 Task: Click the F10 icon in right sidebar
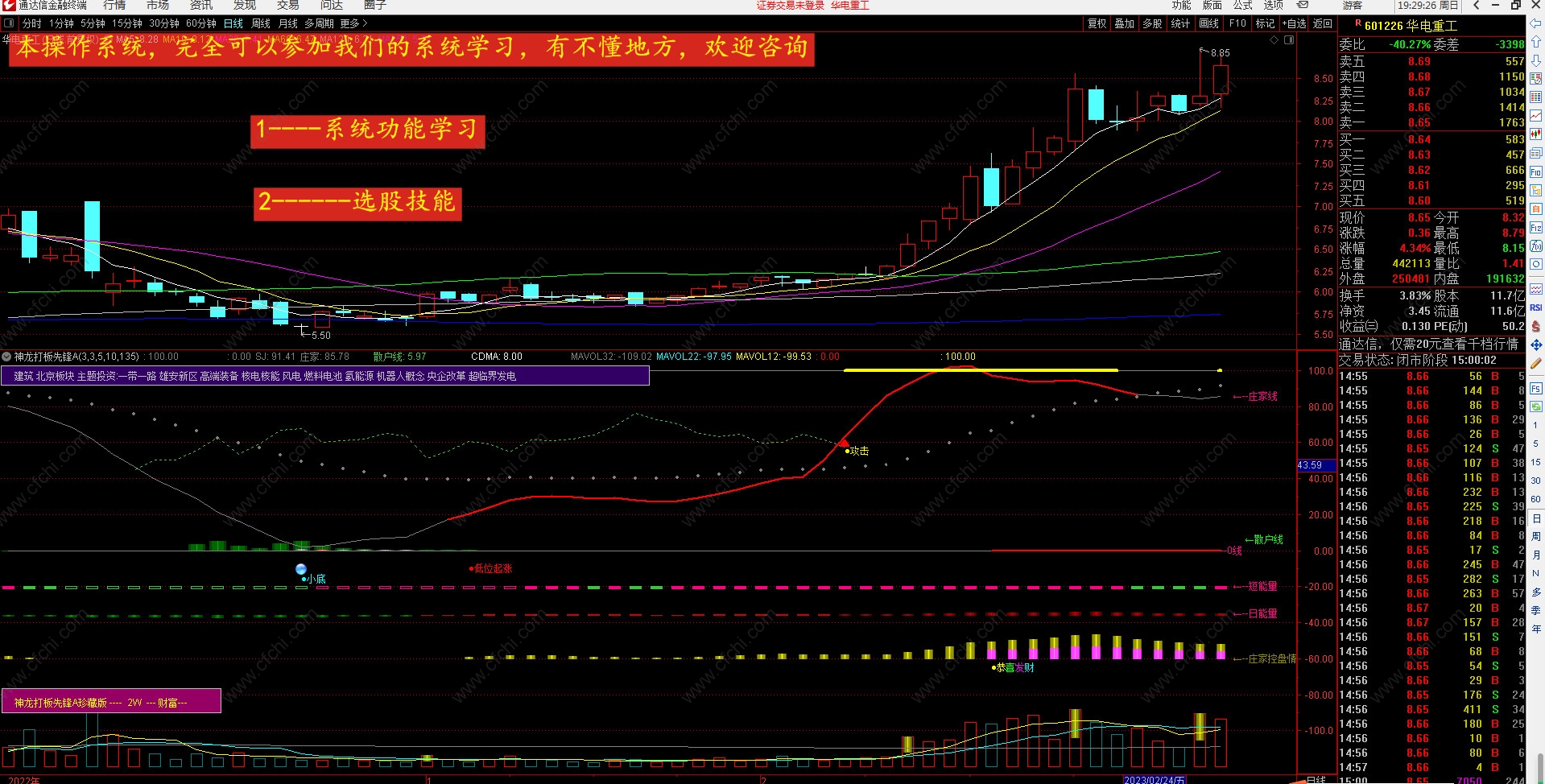pyautogui.click(x=1536, y=171)
